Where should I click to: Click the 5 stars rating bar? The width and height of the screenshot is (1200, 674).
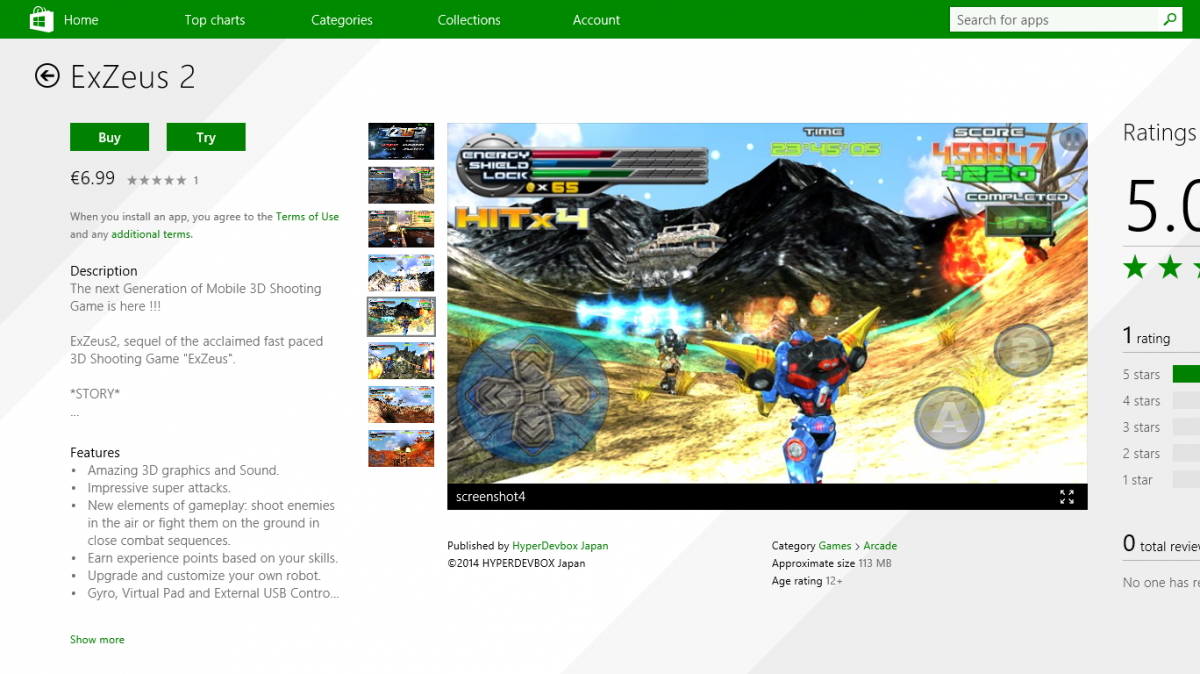coord(1186,374)
